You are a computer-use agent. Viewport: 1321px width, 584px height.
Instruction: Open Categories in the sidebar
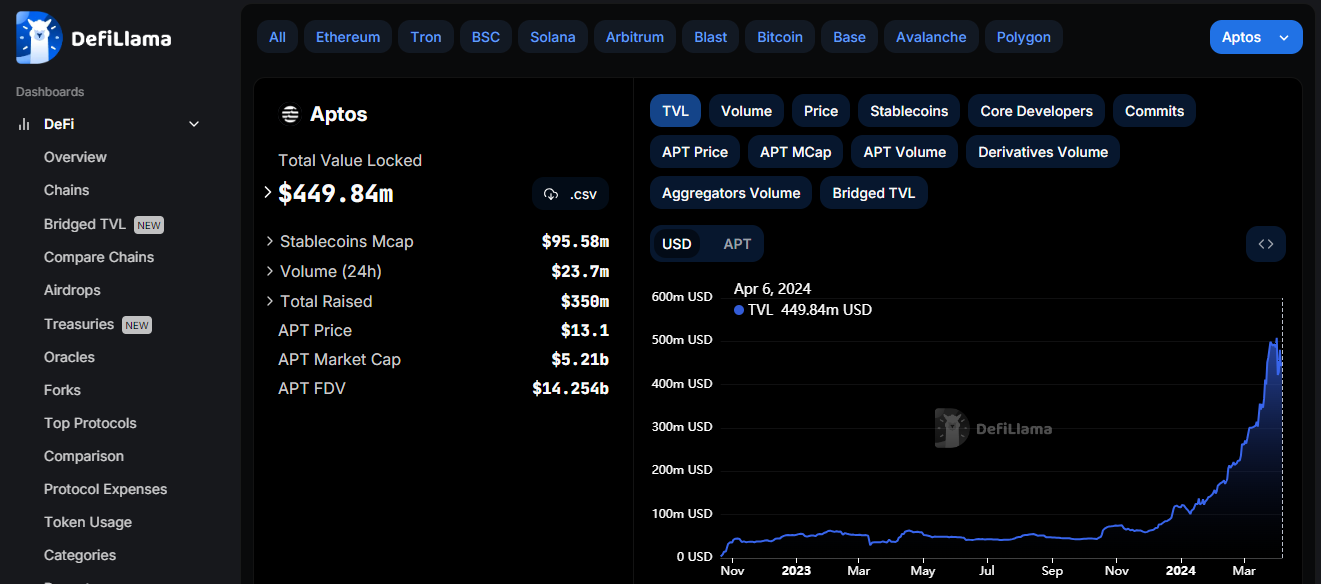tap(80, 555)
